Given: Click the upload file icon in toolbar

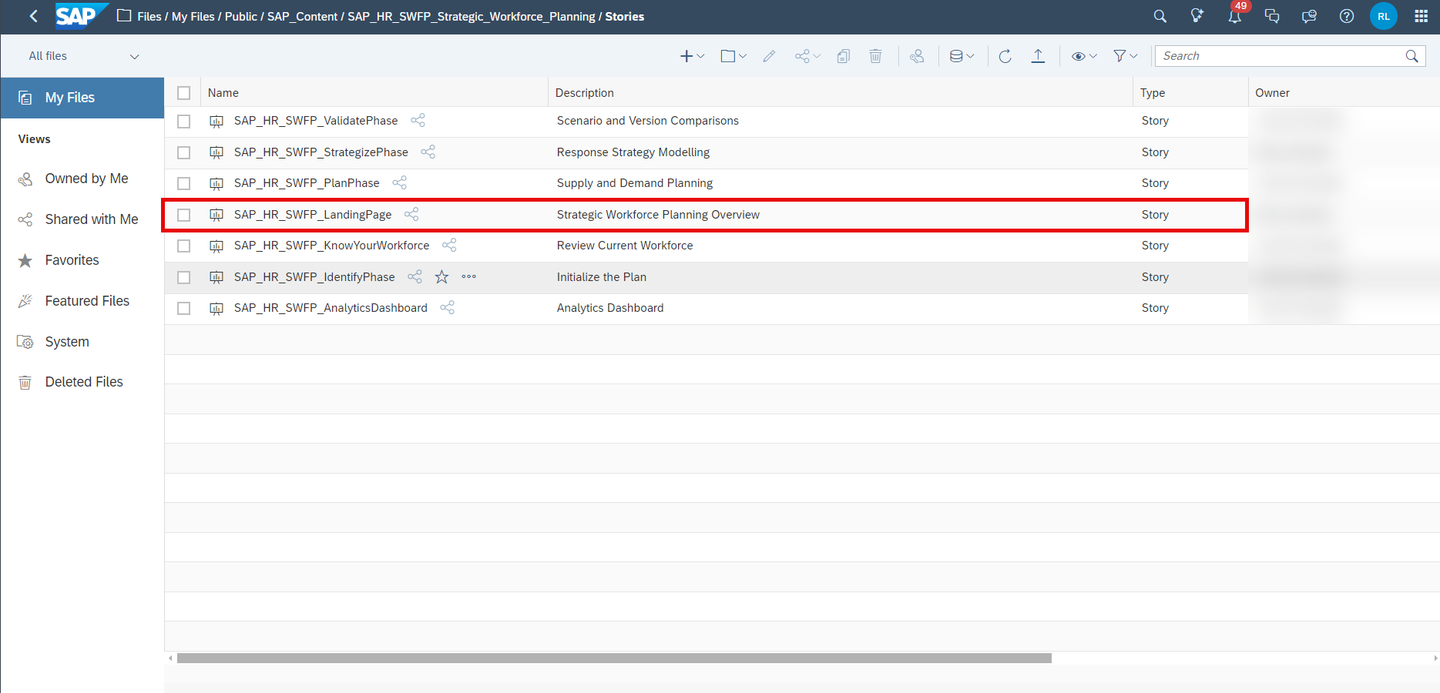Looking at the screenshot, I should [1038, 56].
